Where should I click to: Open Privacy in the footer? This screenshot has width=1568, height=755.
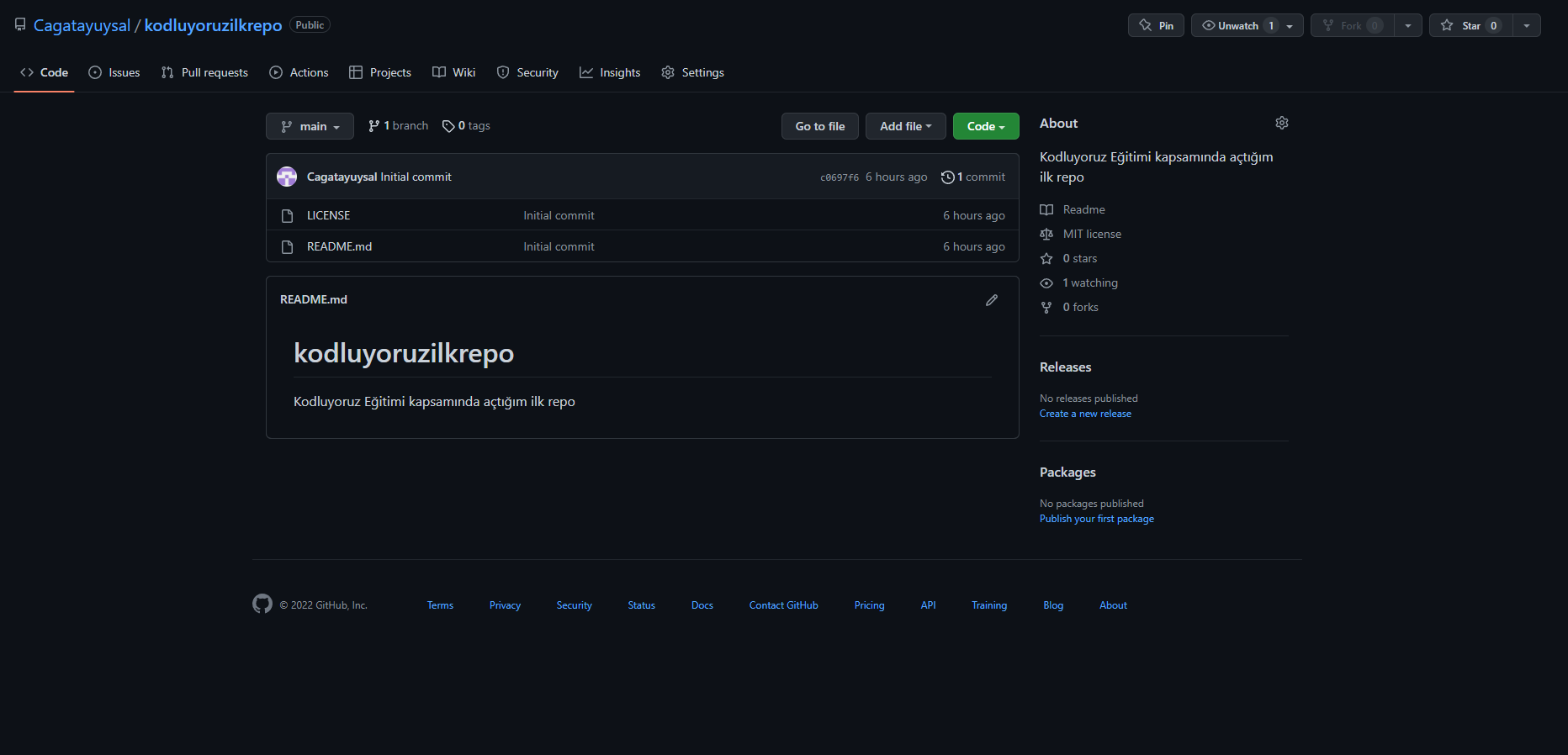click(x=505, y=605)
